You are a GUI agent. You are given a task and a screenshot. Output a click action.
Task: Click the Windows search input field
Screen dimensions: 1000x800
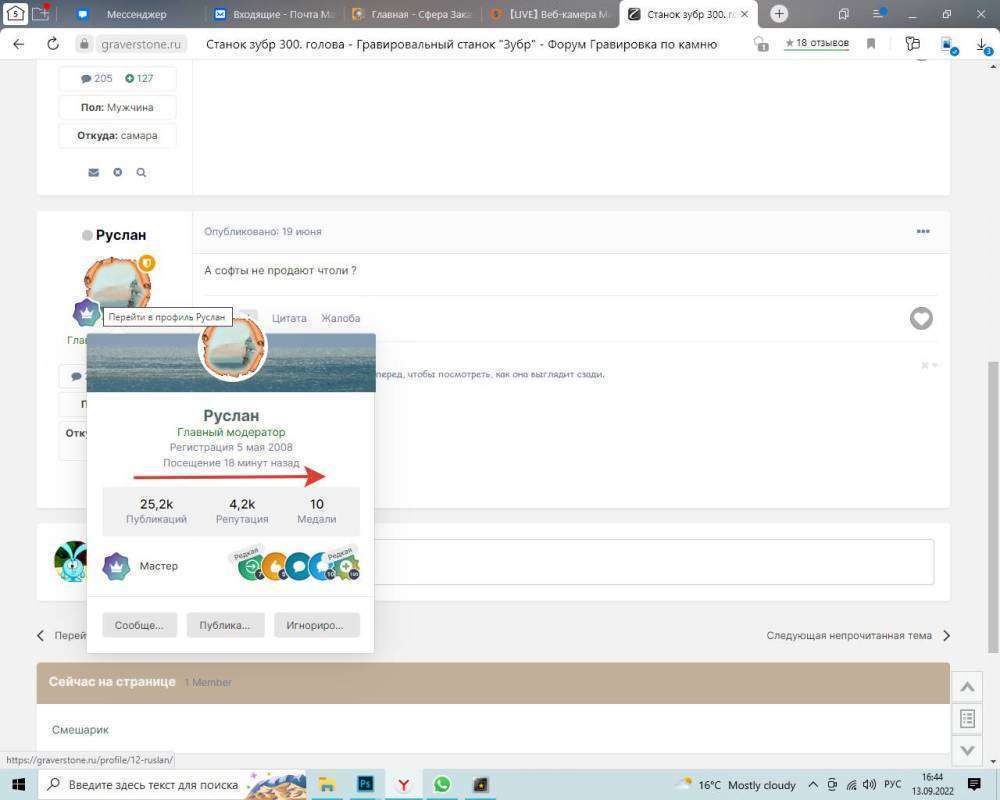[150, 784]
